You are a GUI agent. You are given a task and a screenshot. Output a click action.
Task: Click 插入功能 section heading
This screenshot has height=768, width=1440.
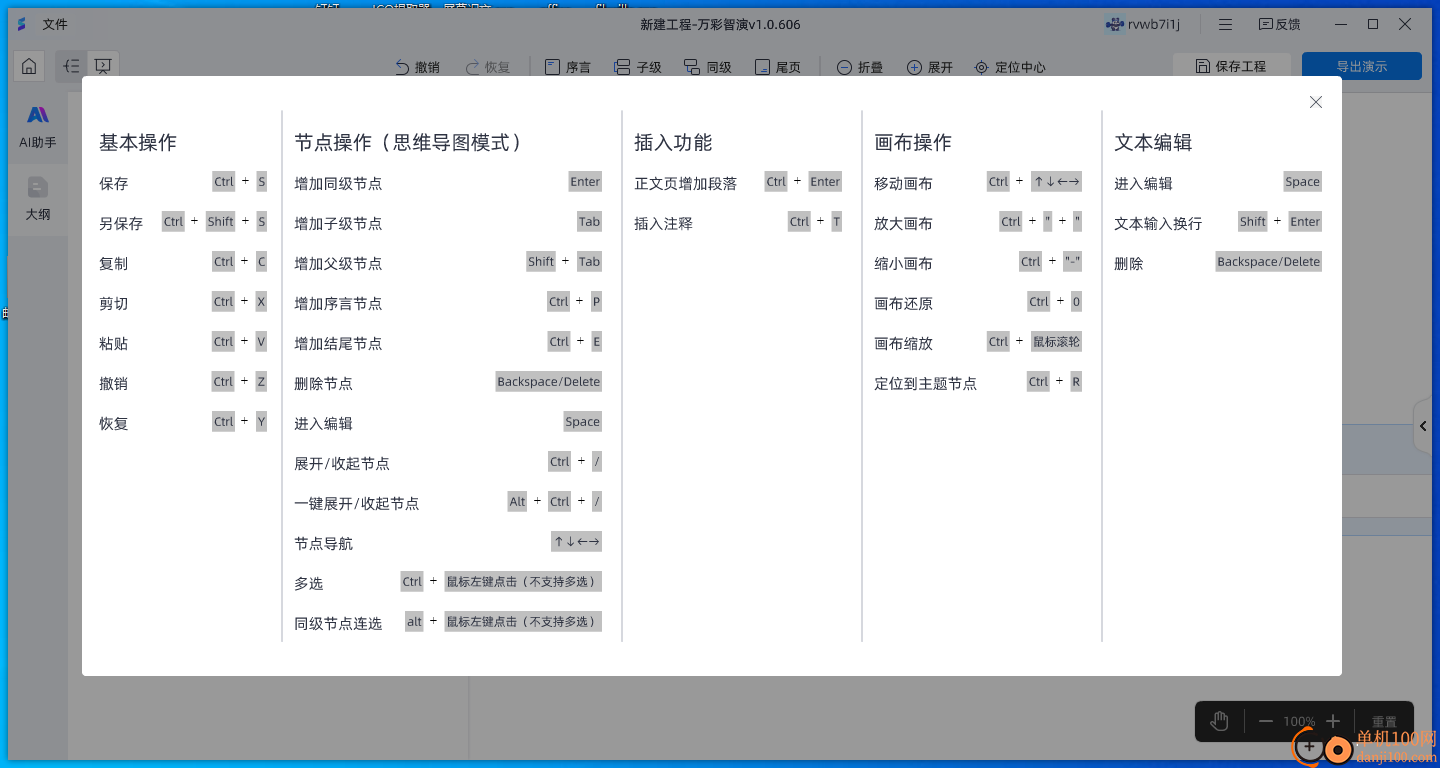[673, 142]
